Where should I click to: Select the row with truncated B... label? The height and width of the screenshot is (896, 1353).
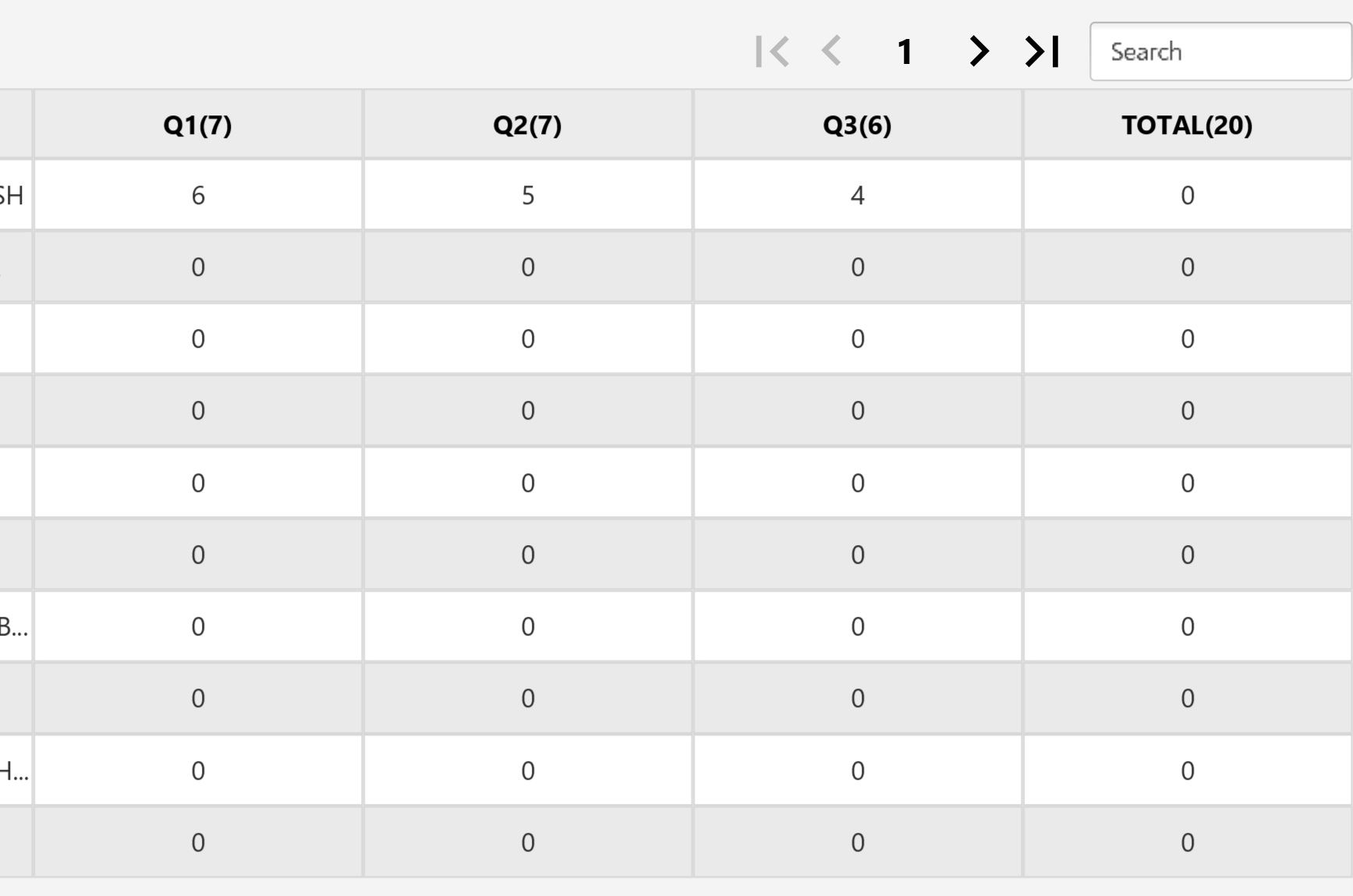click(16, 626)
